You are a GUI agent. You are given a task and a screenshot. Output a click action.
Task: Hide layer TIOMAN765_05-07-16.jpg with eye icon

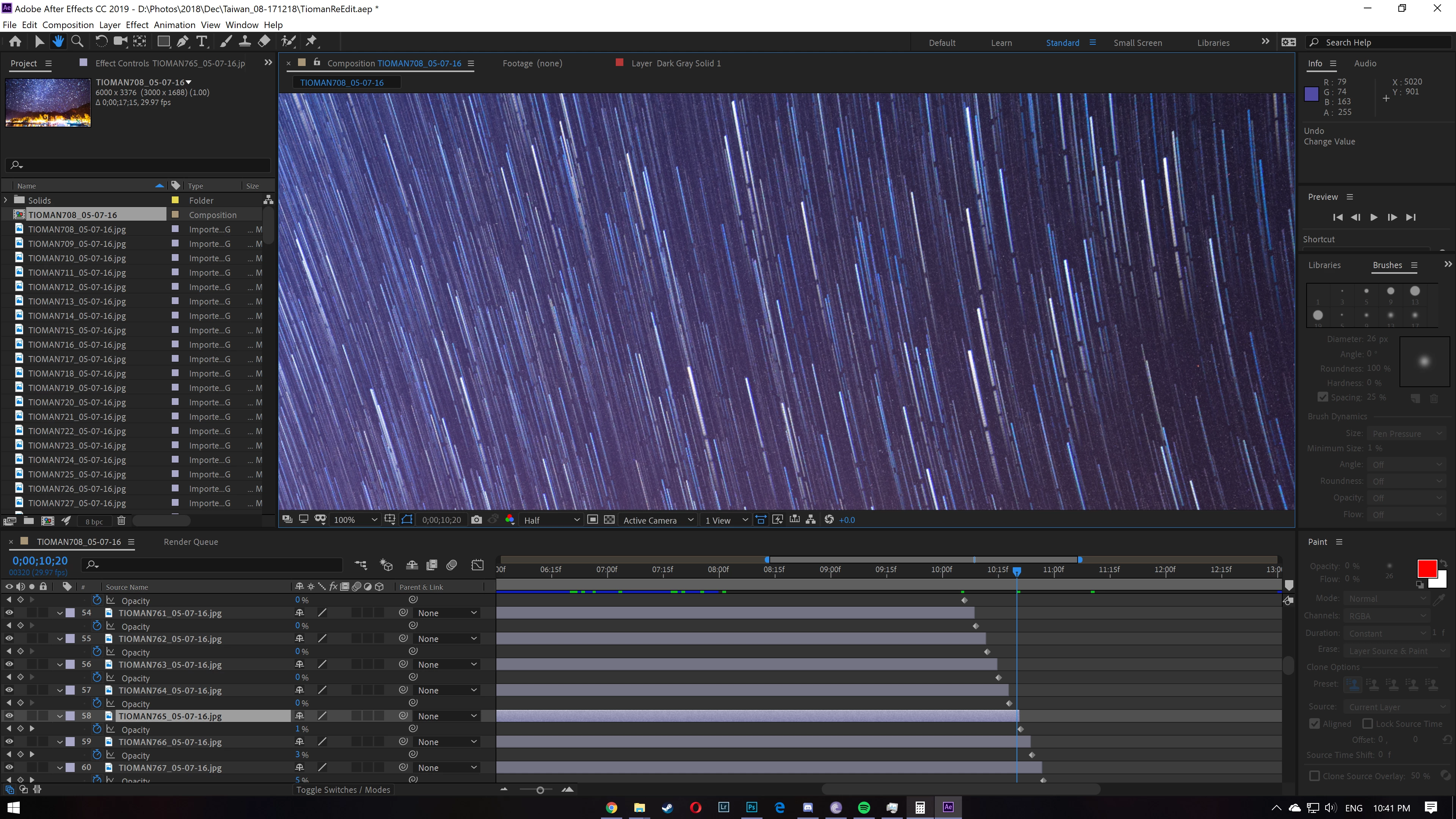point(9,715)
